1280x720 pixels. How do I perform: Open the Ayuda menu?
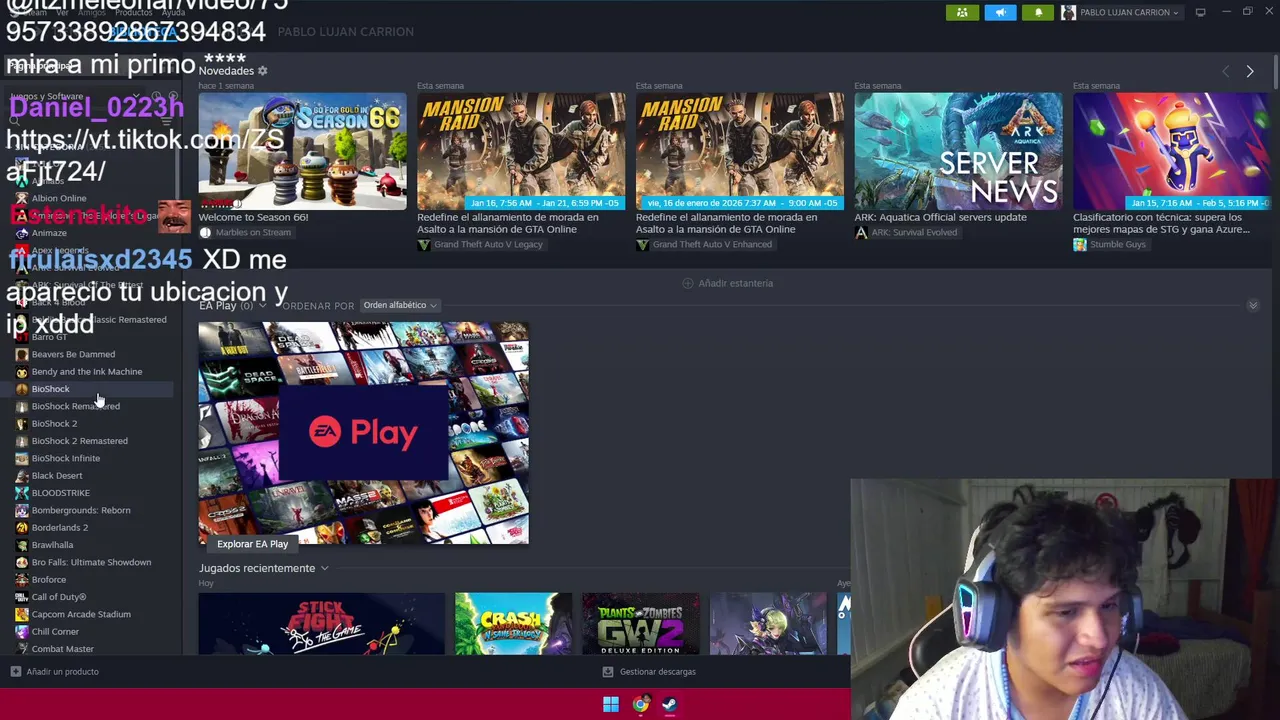(173, 12)
